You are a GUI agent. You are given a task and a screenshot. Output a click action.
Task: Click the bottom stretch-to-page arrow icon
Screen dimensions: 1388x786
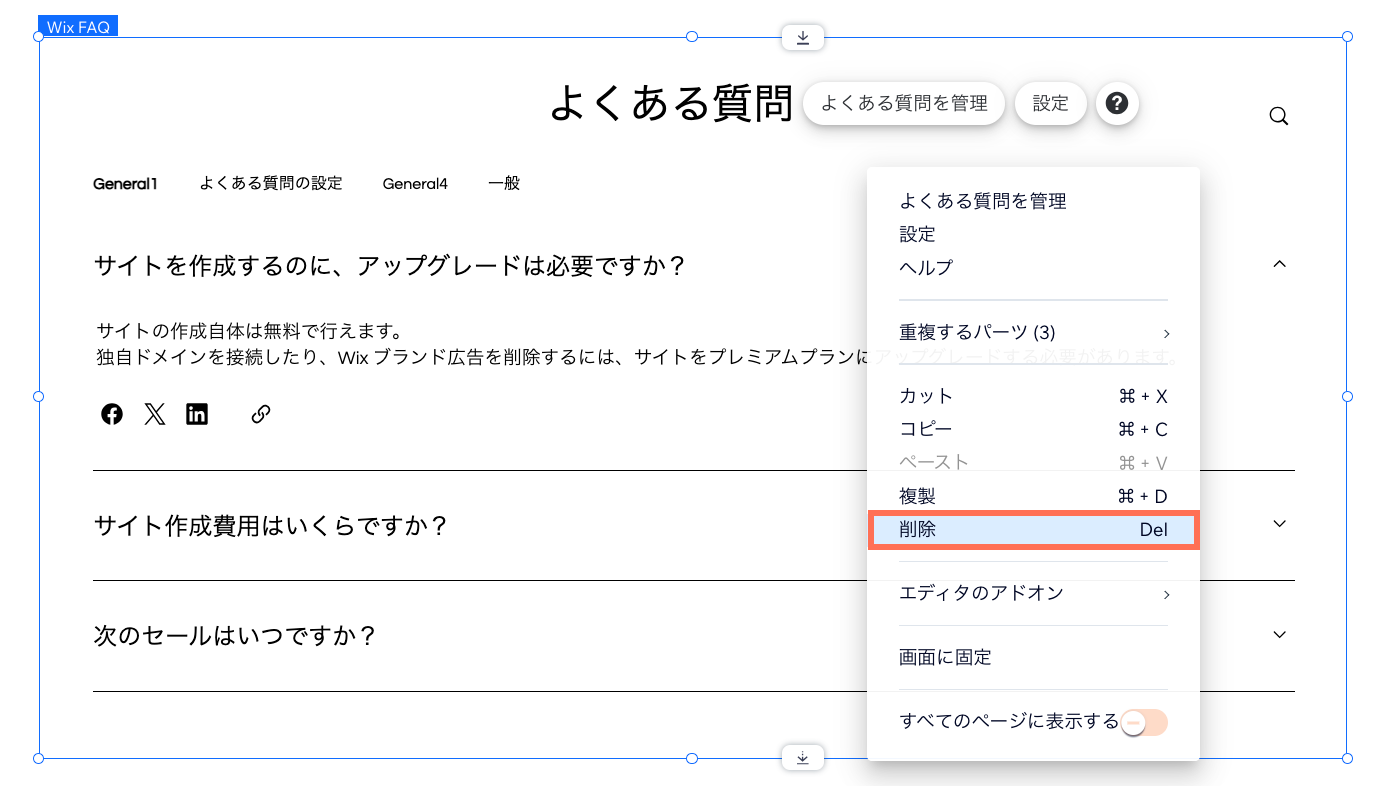point(802,757)
